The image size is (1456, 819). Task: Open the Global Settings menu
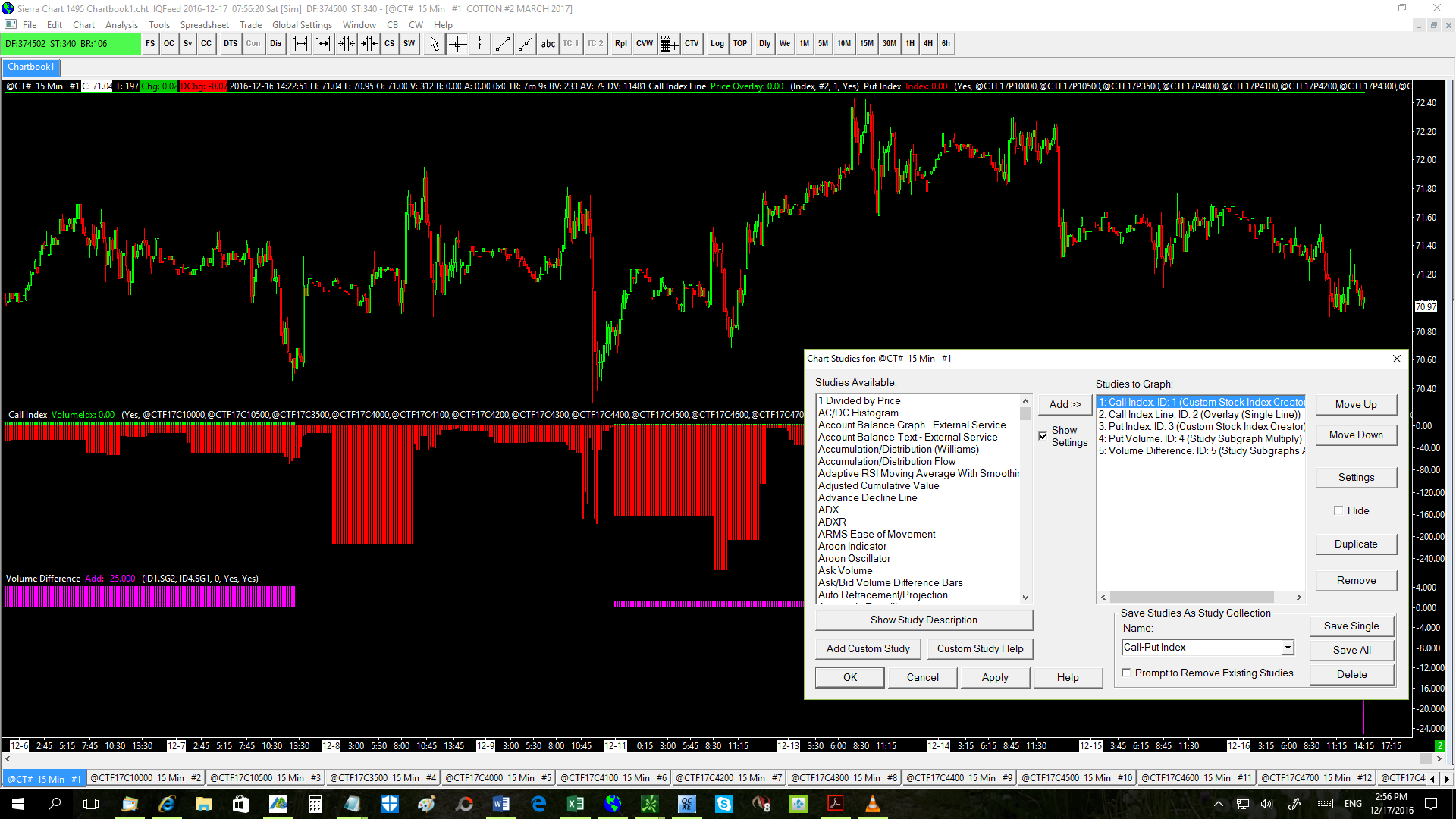[302, 25]
